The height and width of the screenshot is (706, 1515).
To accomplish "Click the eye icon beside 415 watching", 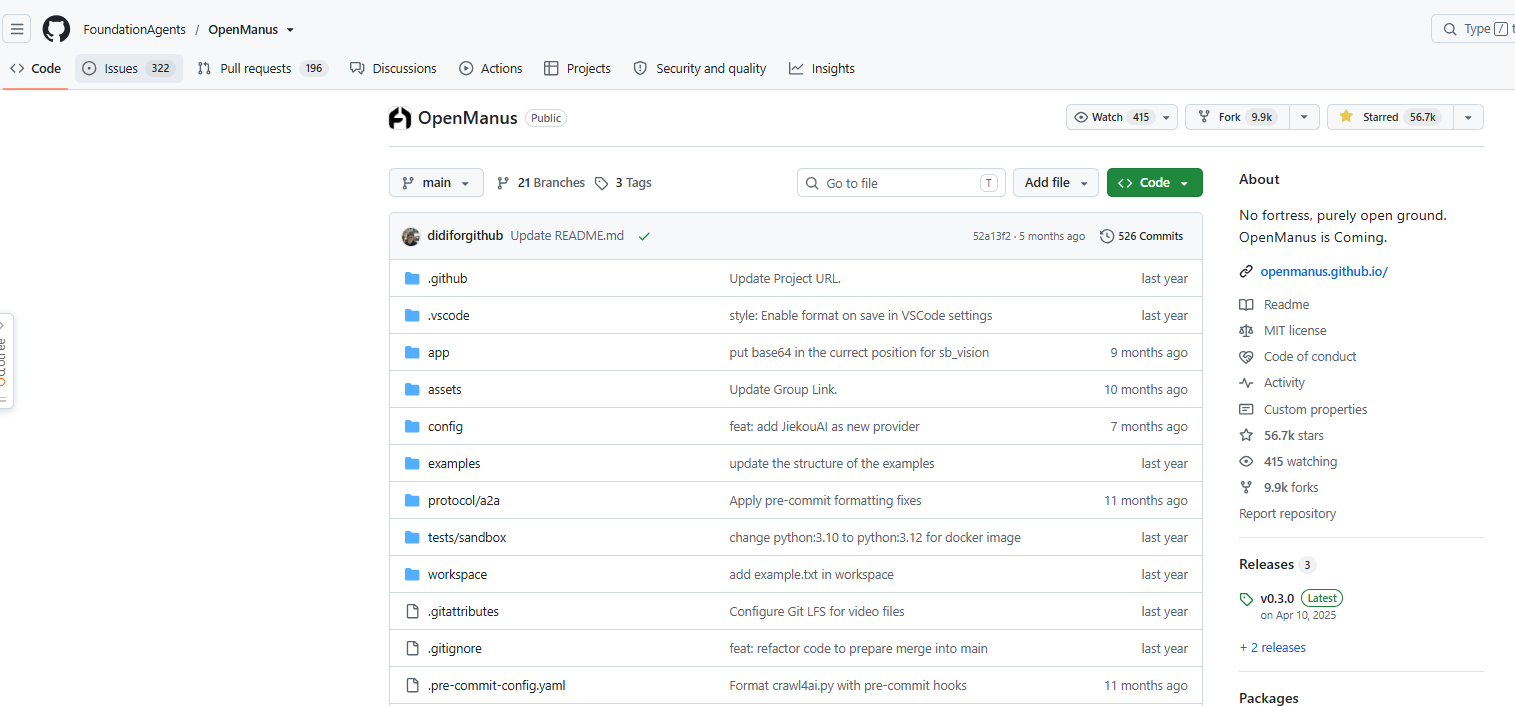I will [1246, 461].
